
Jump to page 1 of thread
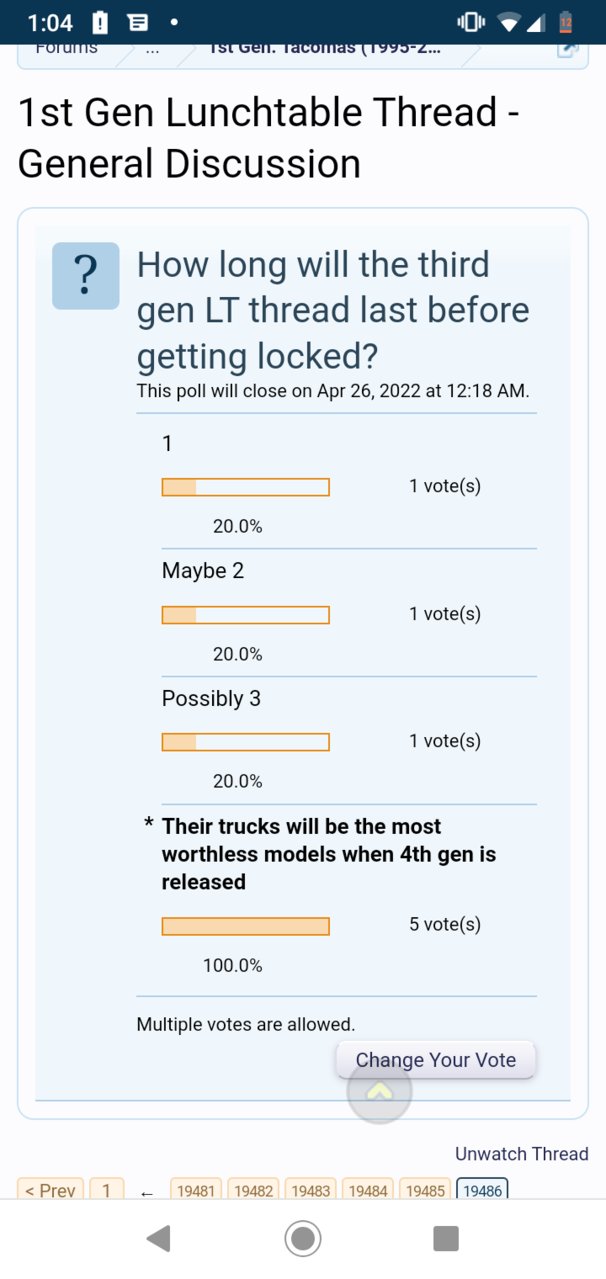[107, 1189]
